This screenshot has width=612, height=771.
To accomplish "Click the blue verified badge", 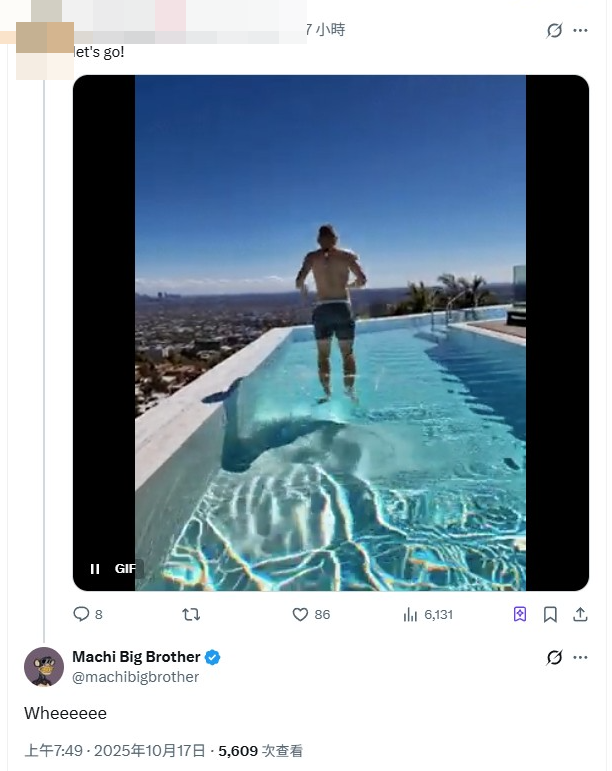I will tap(213, 657).
